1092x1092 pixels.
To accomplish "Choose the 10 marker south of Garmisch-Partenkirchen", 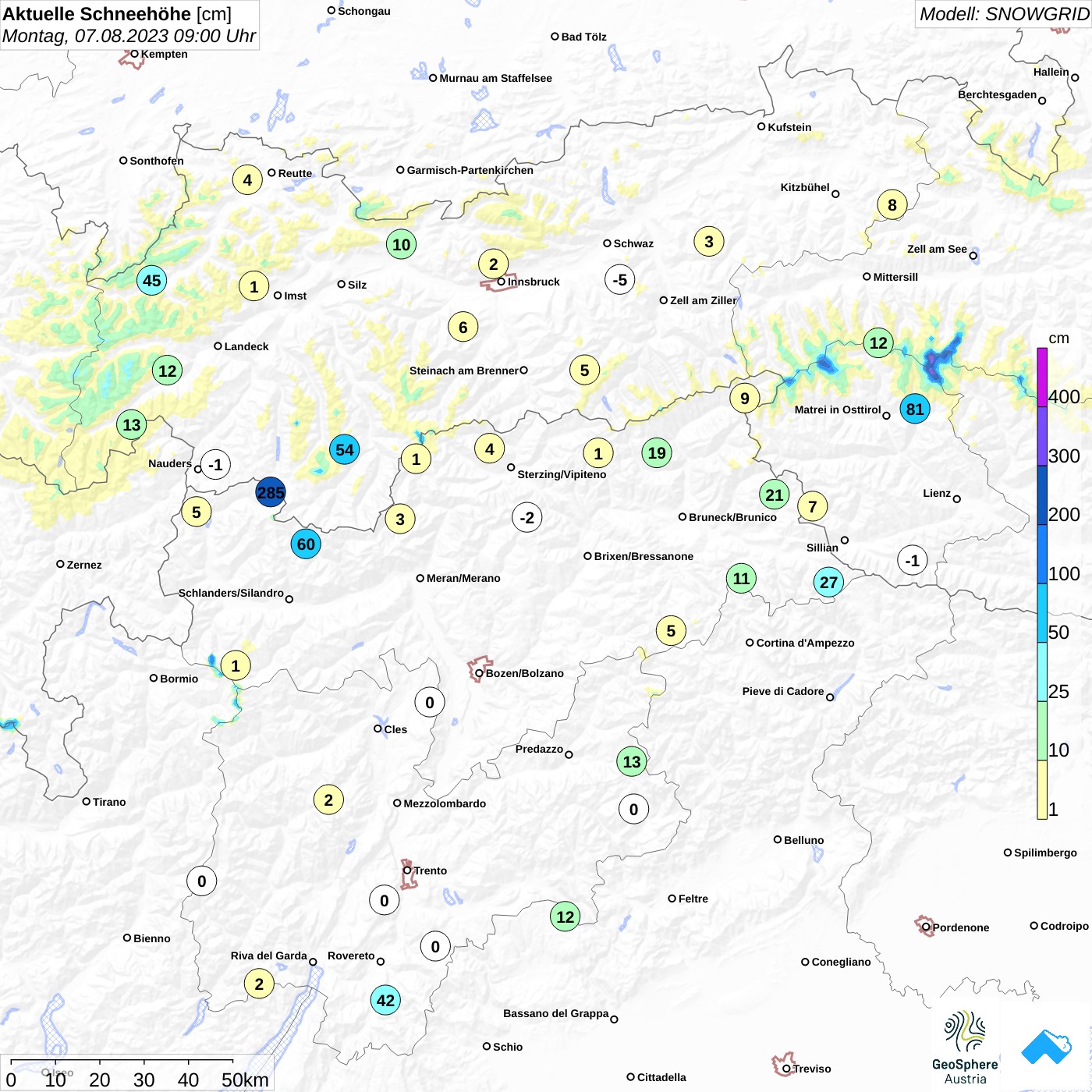I will (x=401, y=244).
